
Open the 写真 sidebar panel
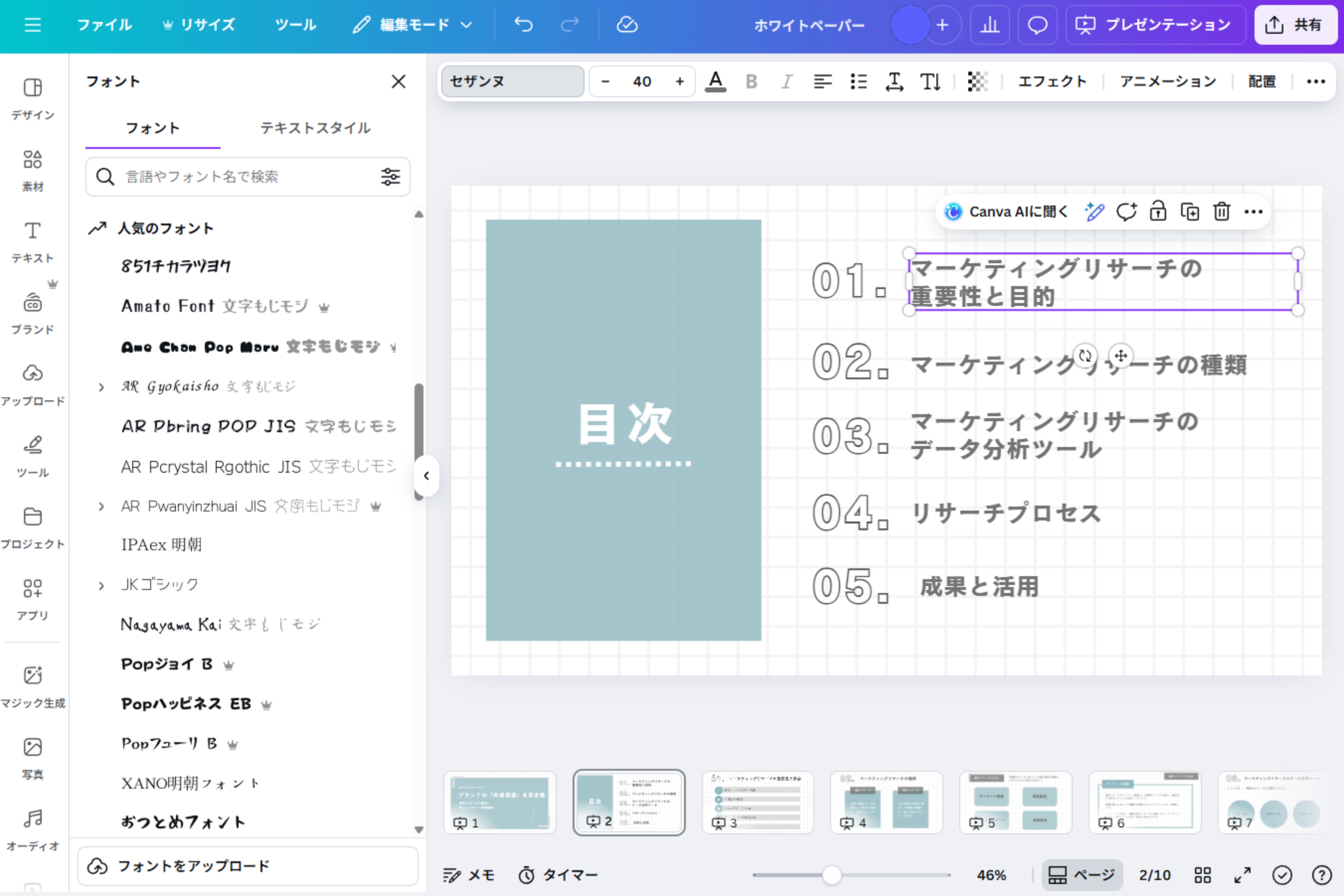pyautogui.click(x=33, y=758)
